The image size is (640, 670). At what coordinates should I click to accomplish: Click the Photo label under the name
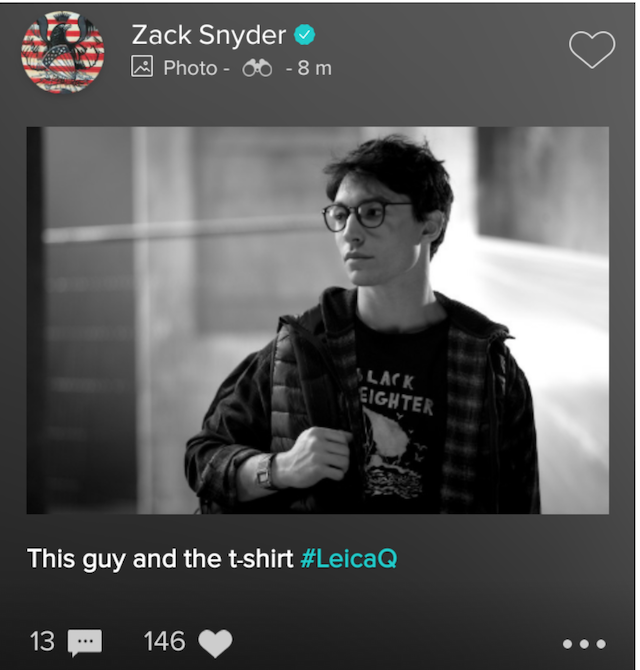click(191, 68)
